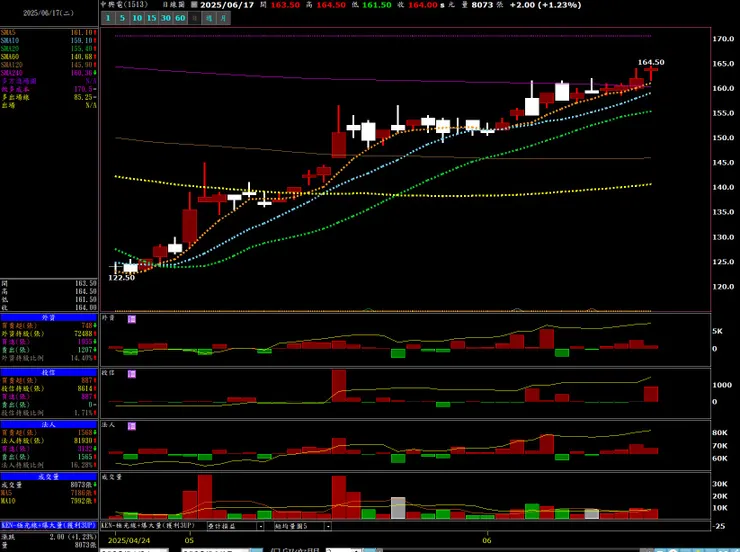740x552 pixels.
Task: Click the purple icon in 外資 chart panel
Action: (132, 319)
